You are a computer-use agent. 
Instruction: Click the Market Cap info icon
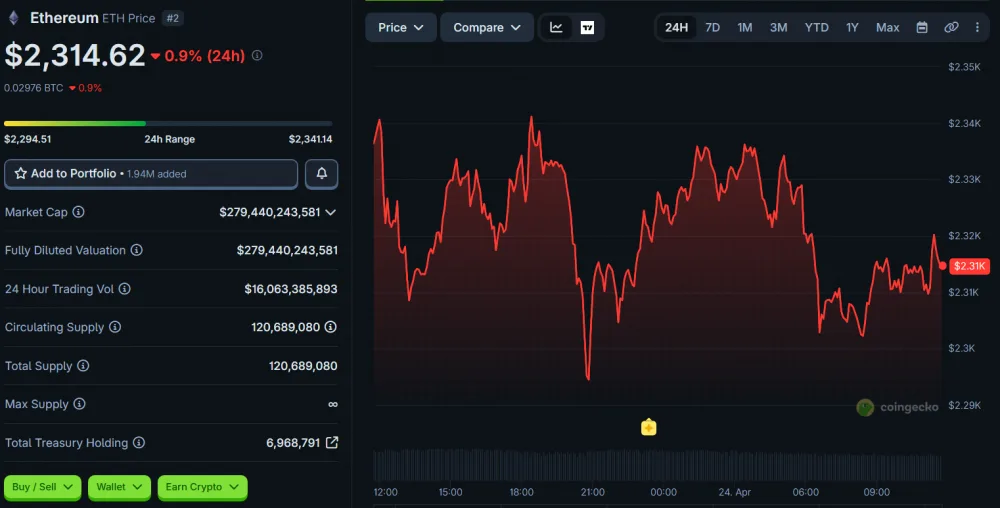click(78, 212)
